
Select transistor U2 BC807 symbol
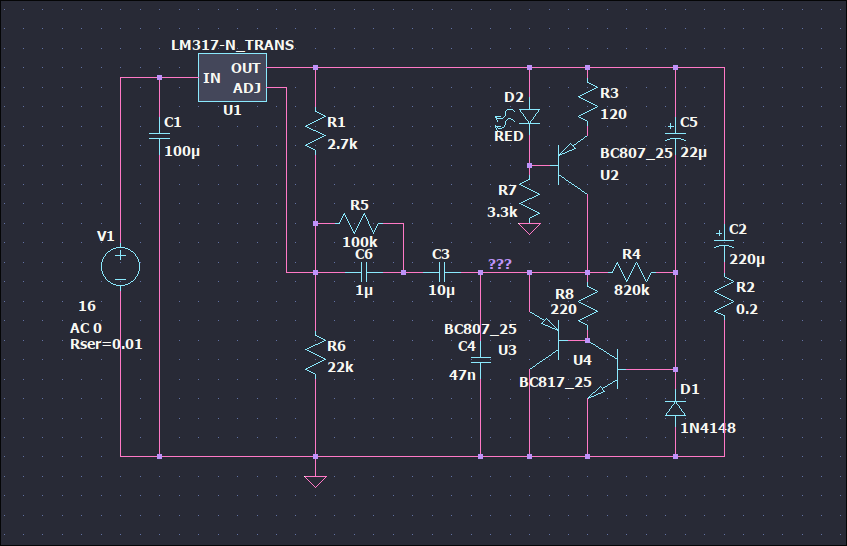click(x=573, y=165)
